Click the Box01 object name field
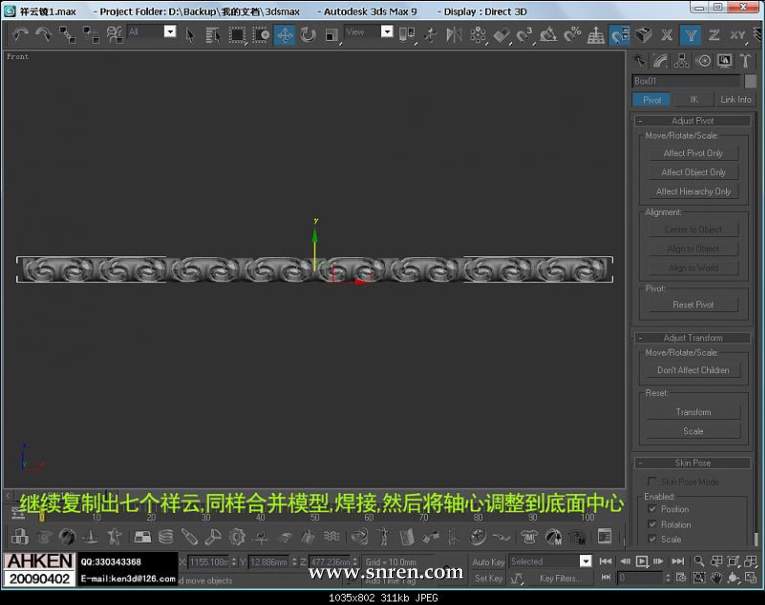Viewport: 765px width, 605px height. pos(687,81)
